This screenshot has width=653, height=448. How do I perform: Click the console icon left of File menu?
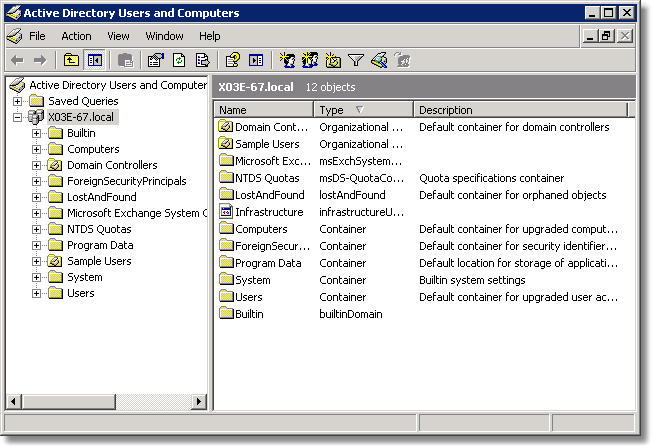[x=15, y=36]
